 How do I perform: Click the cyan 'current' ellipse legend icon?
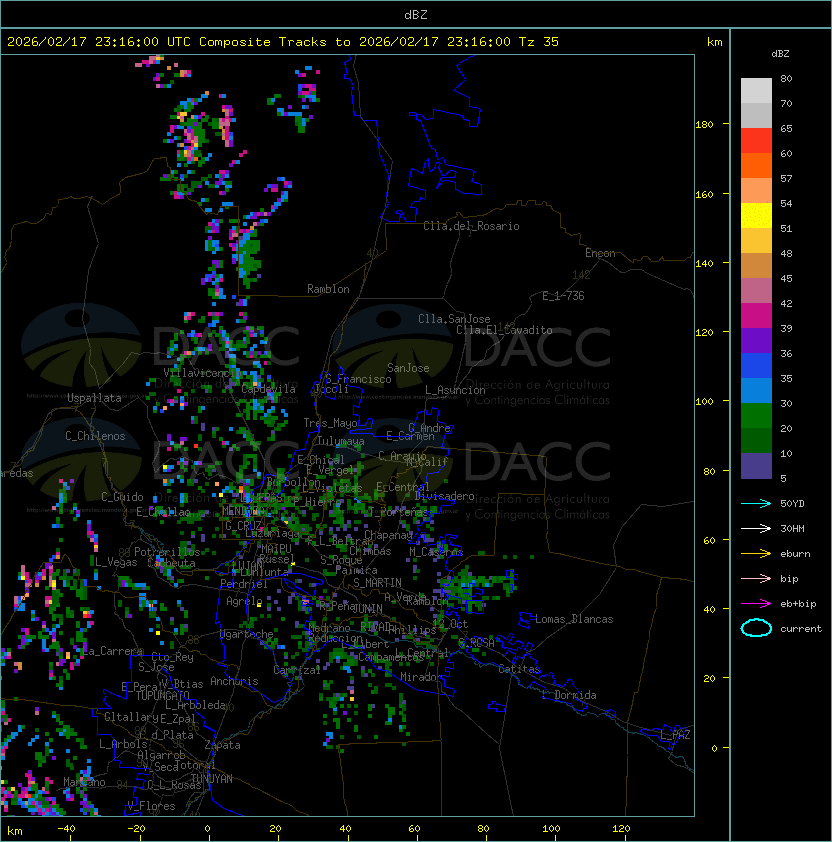[x=756, y=628]
